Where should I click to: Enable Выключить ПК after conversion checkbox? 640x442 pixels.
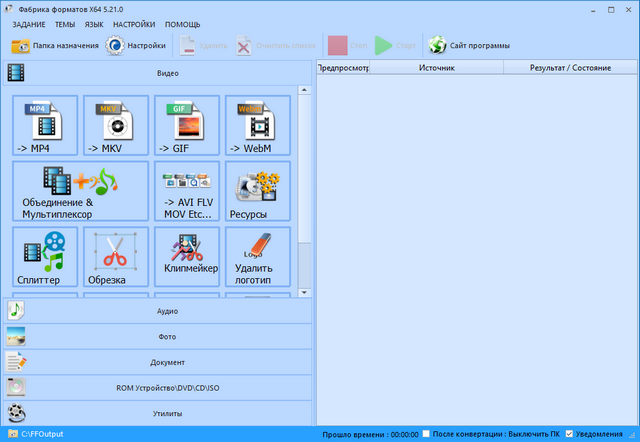pyautogui.click(x=427, y=435)
